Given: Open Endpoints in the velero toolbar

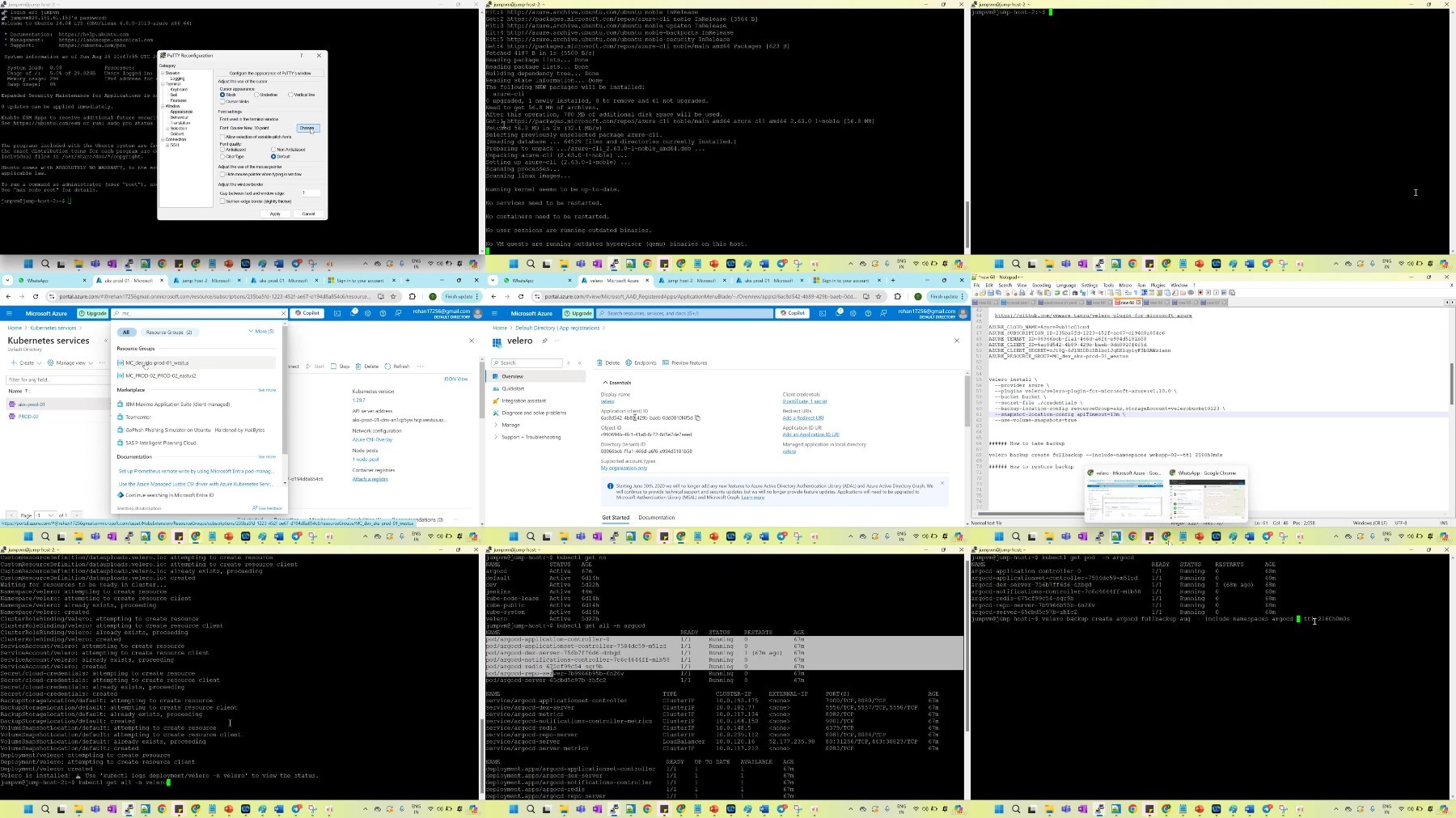Looking at the screenshot, I should point(641,362).
